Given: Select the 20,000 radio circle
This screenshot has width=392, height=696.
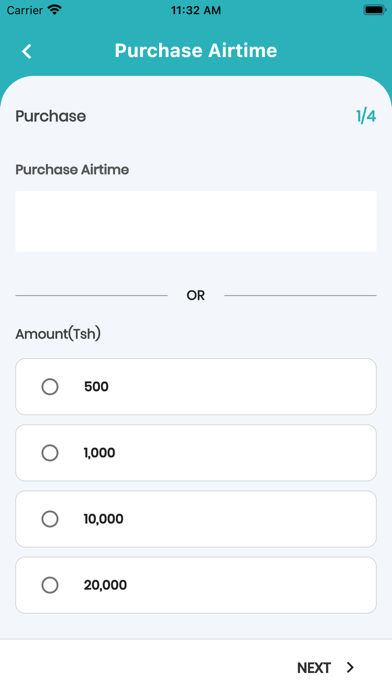Looking at the screenshot, I should (50, 585).
